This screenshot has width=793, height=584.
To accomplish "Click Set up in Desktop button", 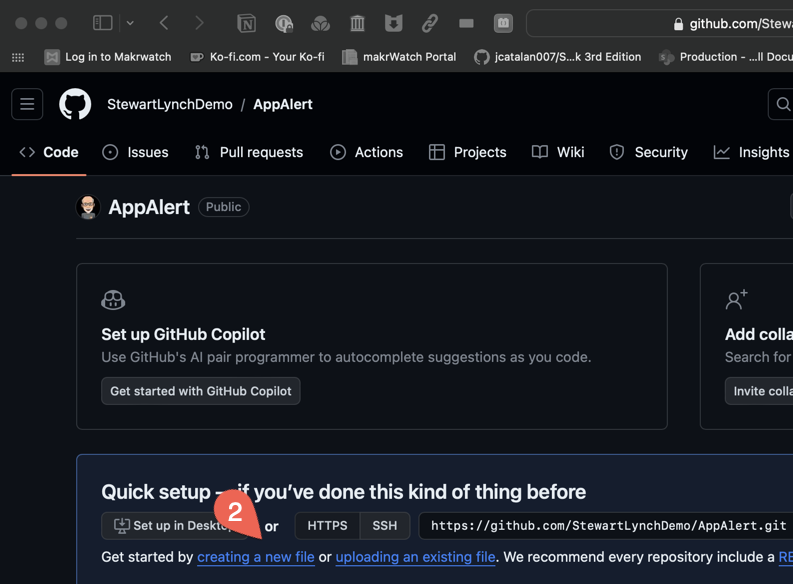I will tap(174, 526).
